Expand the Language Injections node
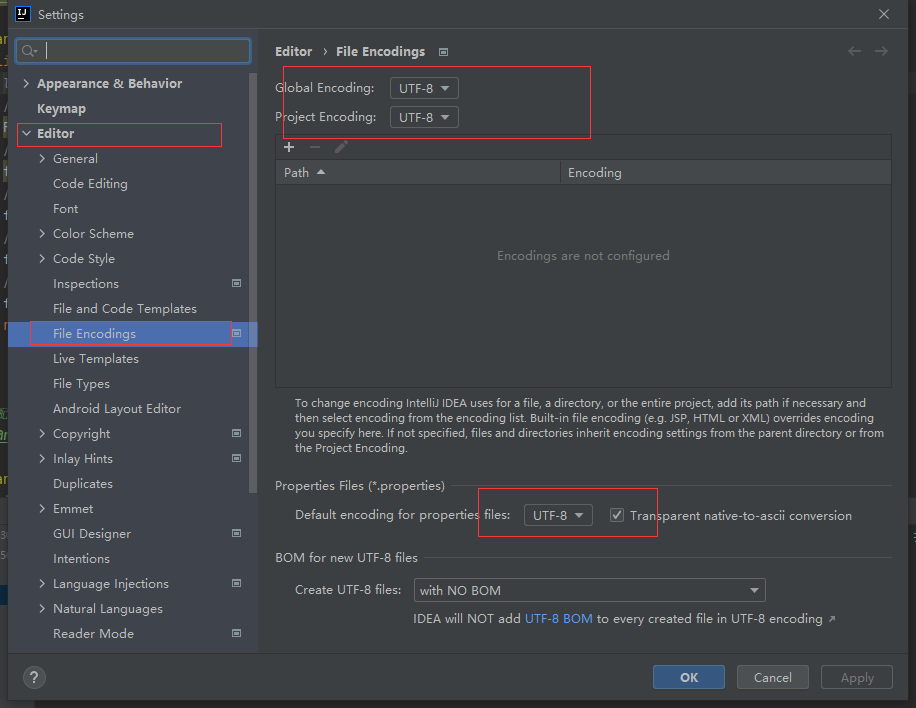Viewport: 916px width, 708px height. pyautogui.click(x=42, y=584)
